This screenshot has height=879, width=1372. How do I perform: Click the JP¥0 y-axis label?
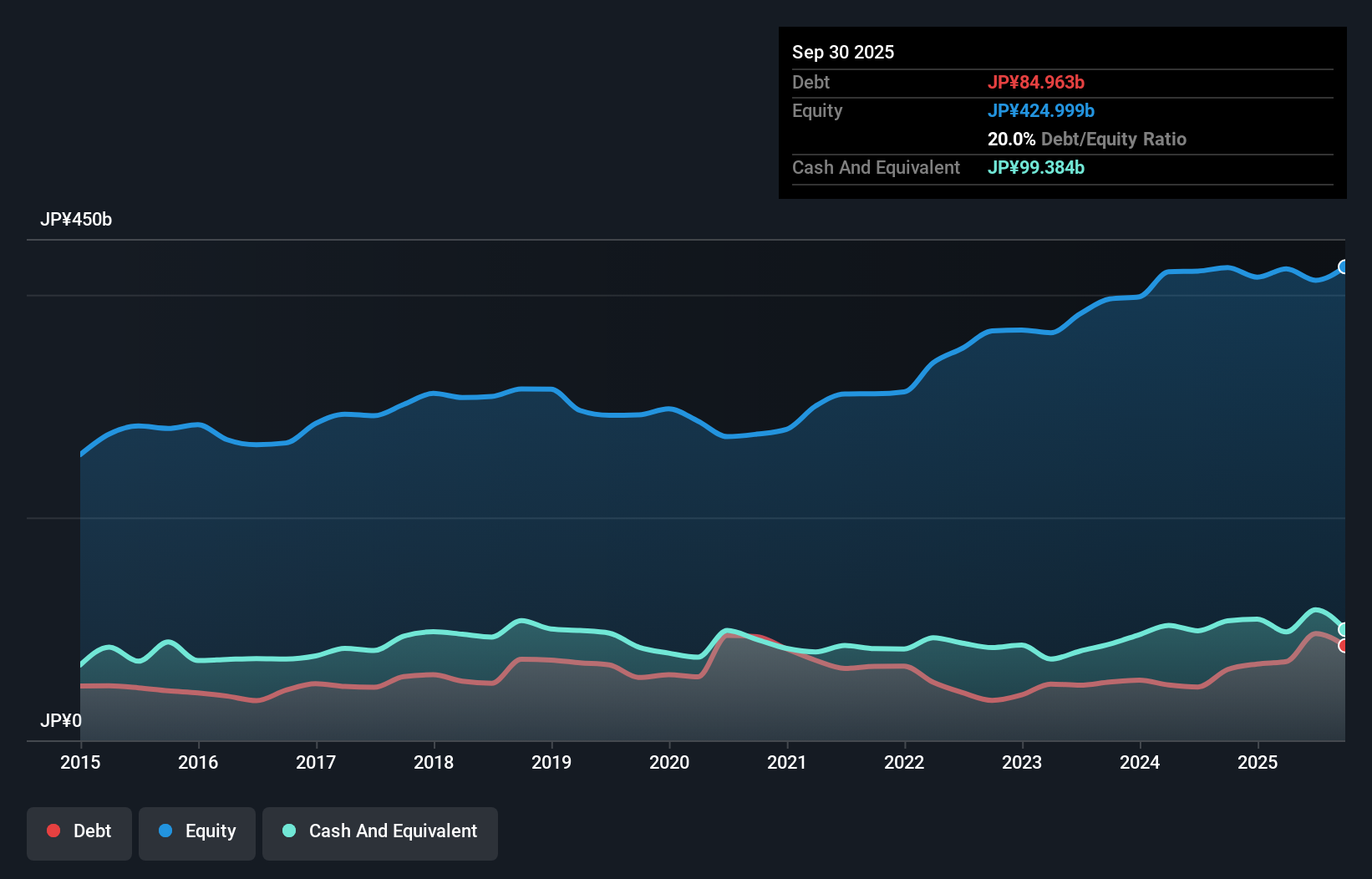point(61,720)
